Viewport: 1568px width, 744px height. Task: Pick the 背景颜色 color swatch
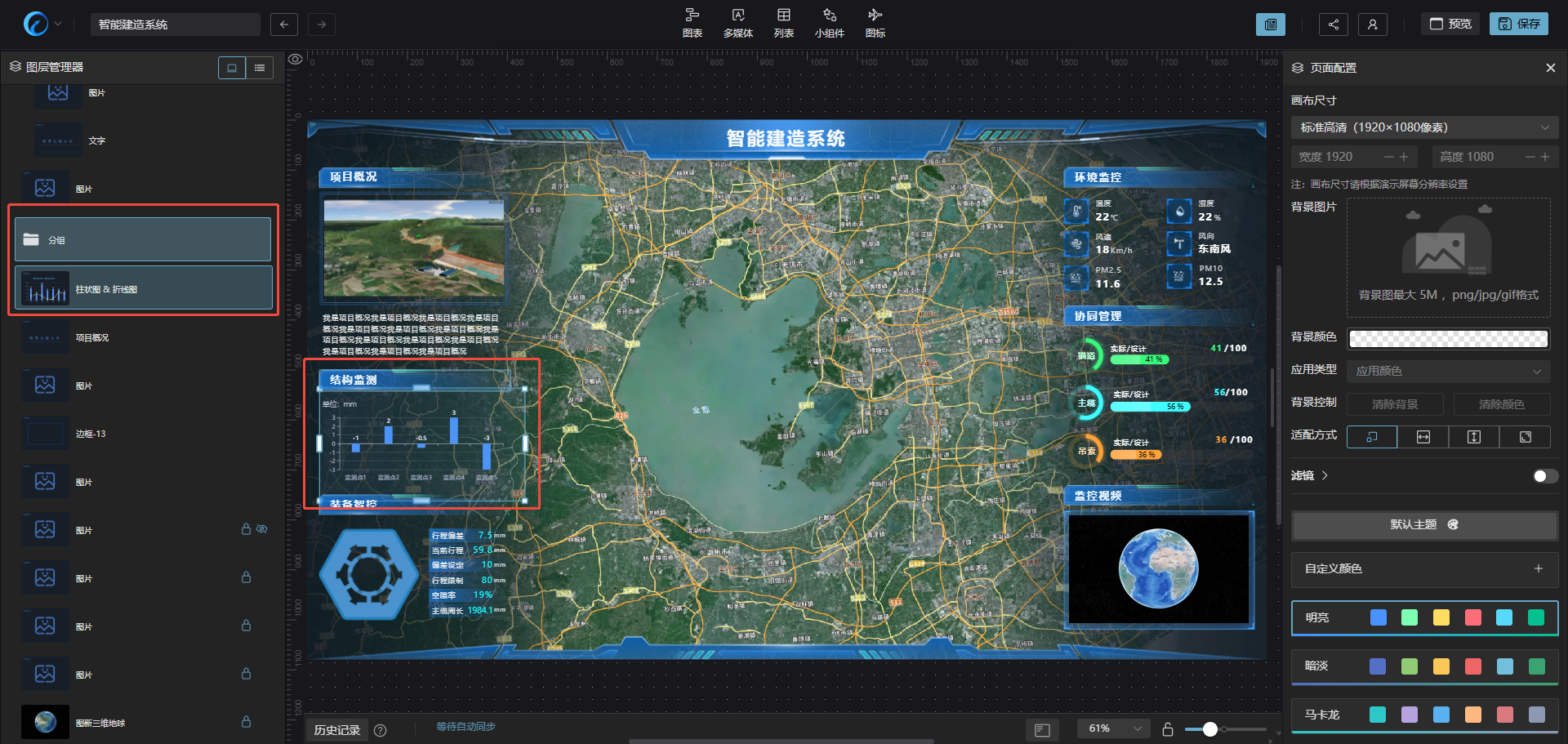tap(1448, 338)
